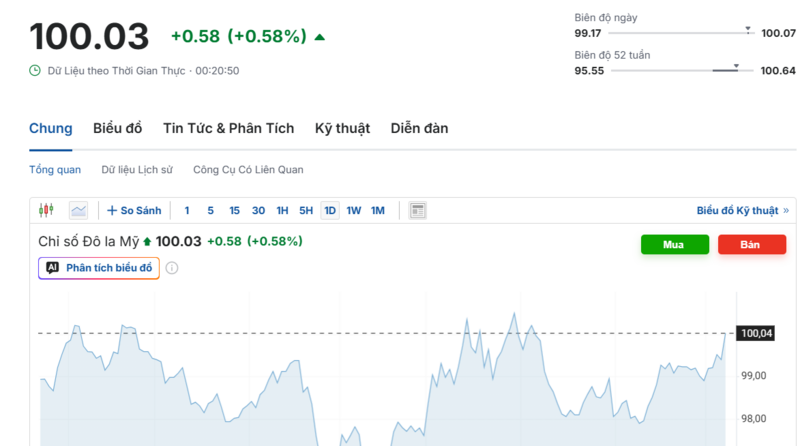Click the Biên độ 52 tuần range slider
Viewport: 800px width, 446px height.
click(682, 70)
